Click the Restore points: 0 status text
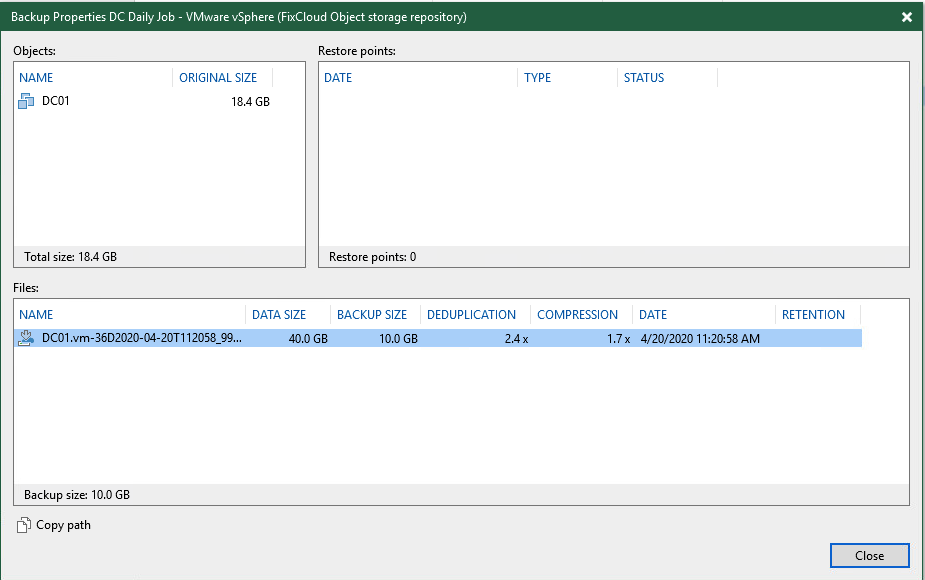 (372, 257)
